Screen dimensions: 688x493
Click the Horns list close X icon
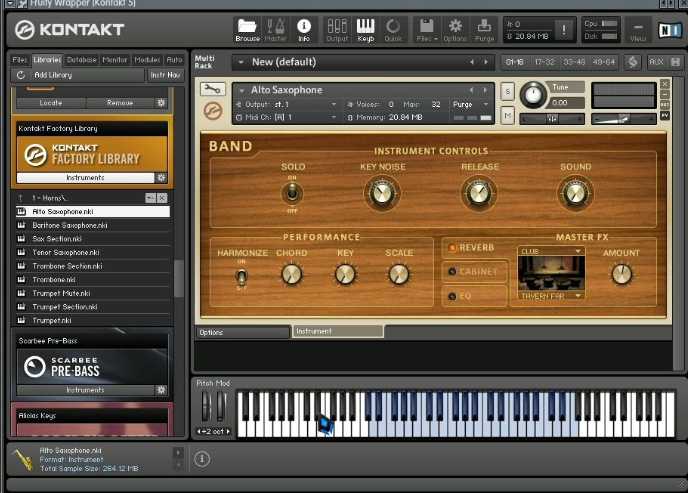click(162, 198)
